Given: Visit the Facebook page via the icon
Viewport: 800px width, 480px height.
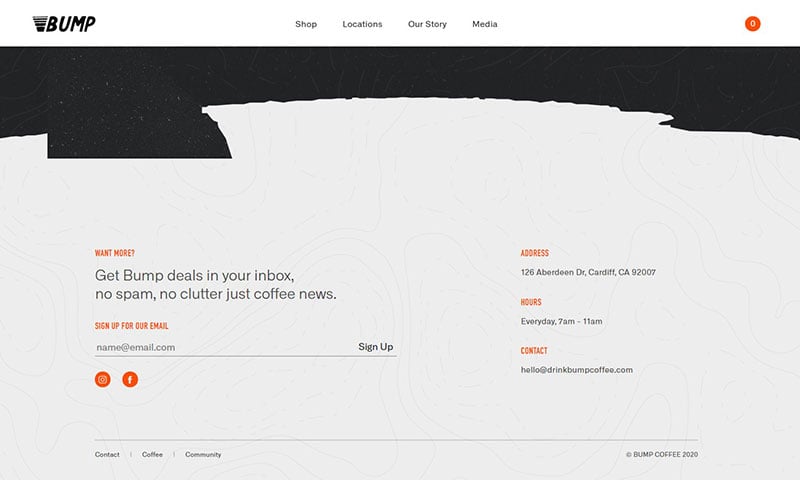Looking at the screenshot, I should point(130,380).
